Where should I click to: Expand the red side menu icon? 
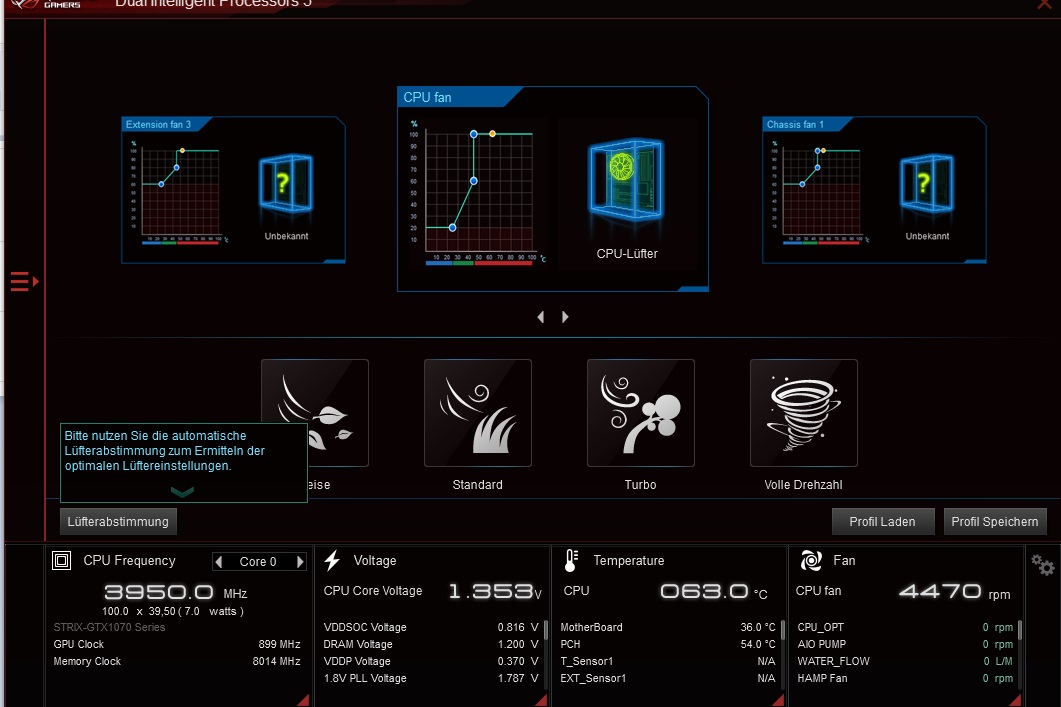coord(24,281)
